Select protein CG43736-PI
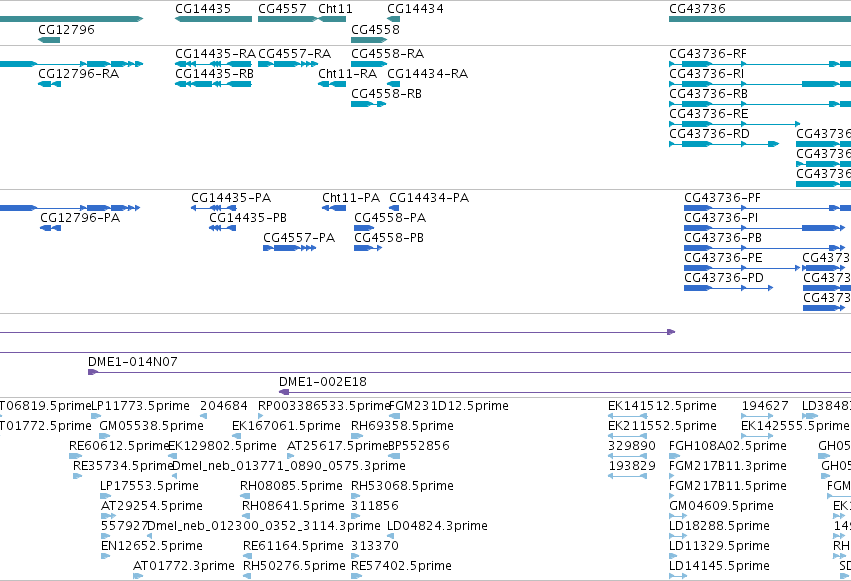 pyautogui.click(x=765, y=228)
